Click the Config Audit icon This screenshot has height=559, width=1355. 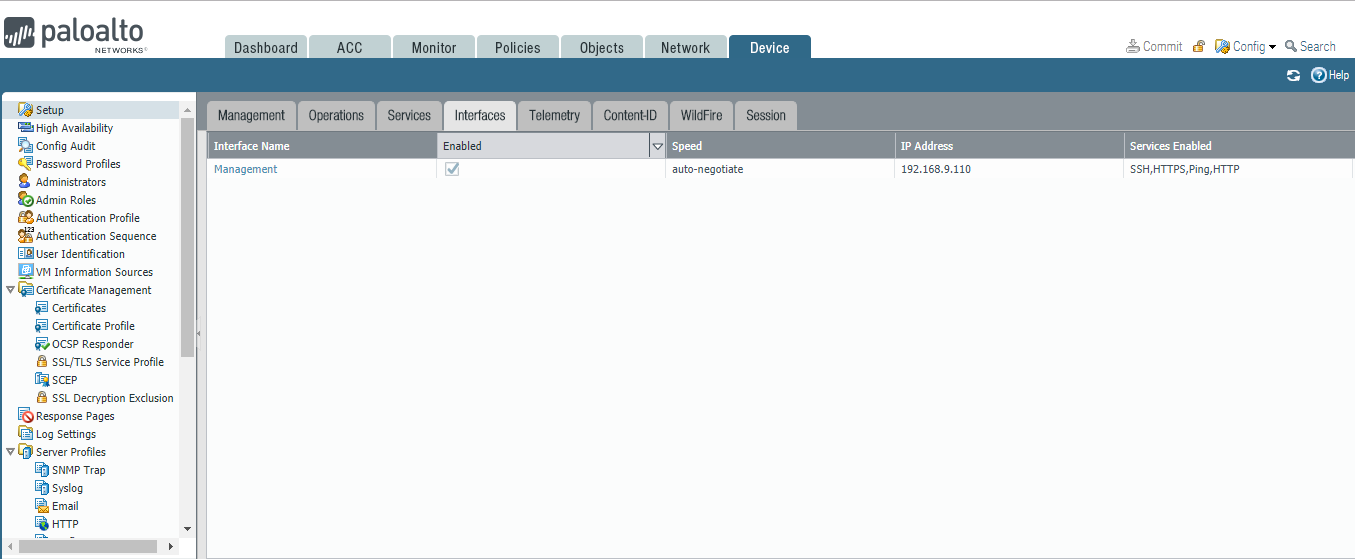coord(26,146)
